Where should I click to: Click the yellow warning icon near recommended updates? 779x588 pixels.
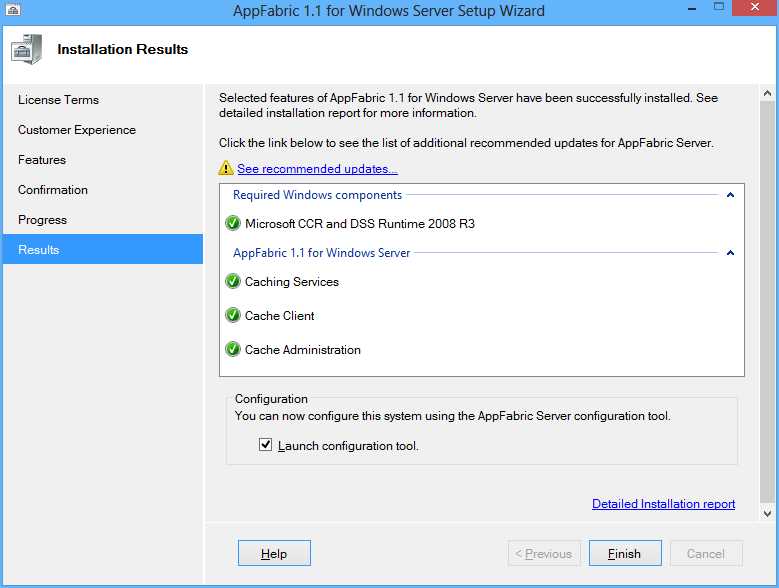226,168
